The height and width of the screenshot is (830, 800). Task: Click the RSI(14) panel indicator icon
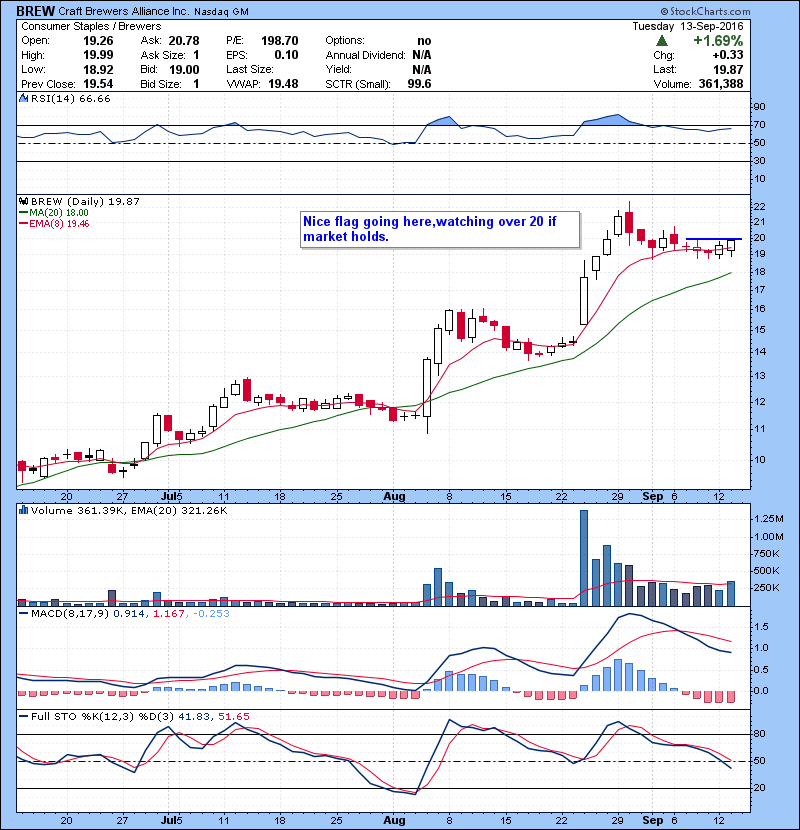click(x=23, y=98)
